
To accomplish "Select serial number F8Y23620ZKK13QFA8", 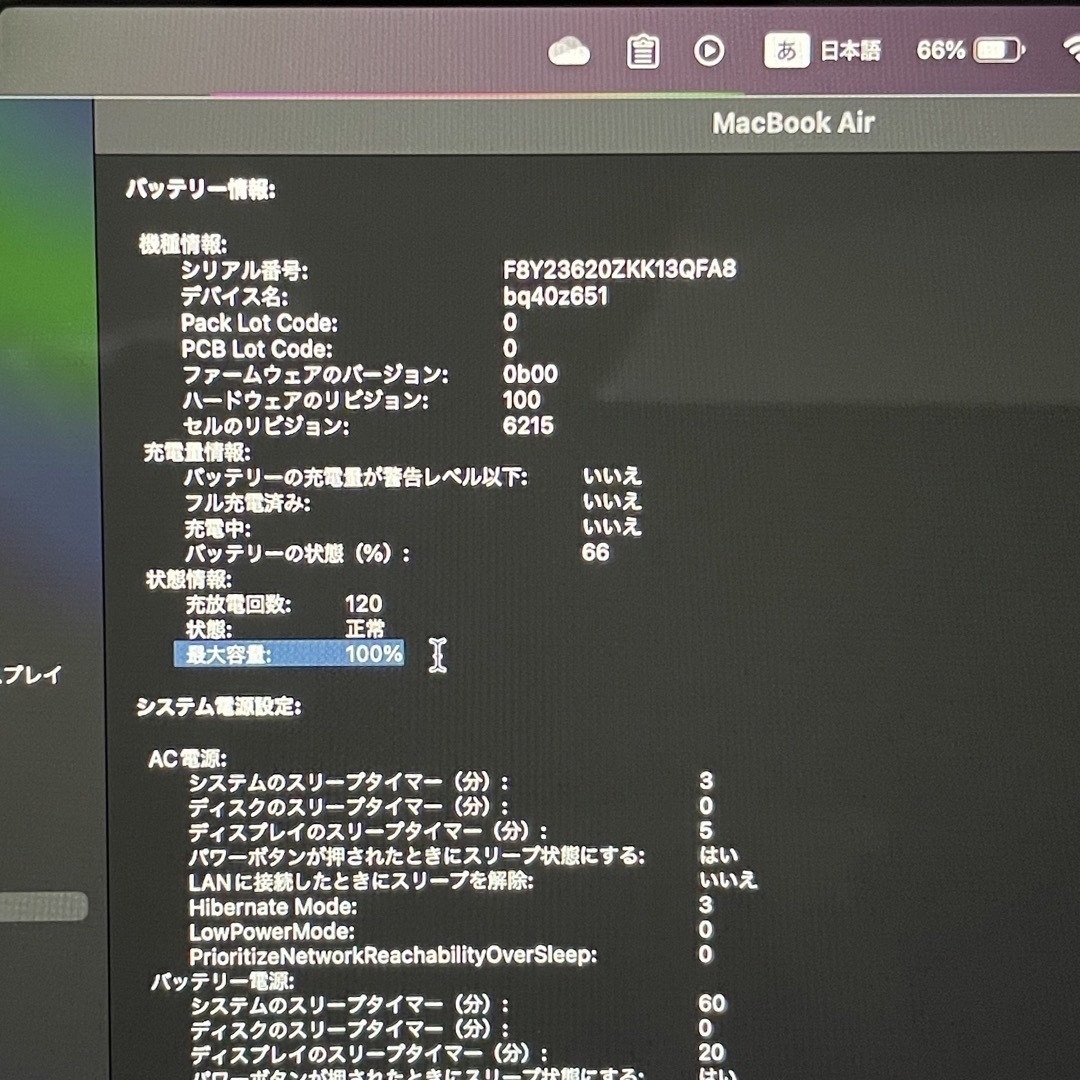I will coord(619,269).
